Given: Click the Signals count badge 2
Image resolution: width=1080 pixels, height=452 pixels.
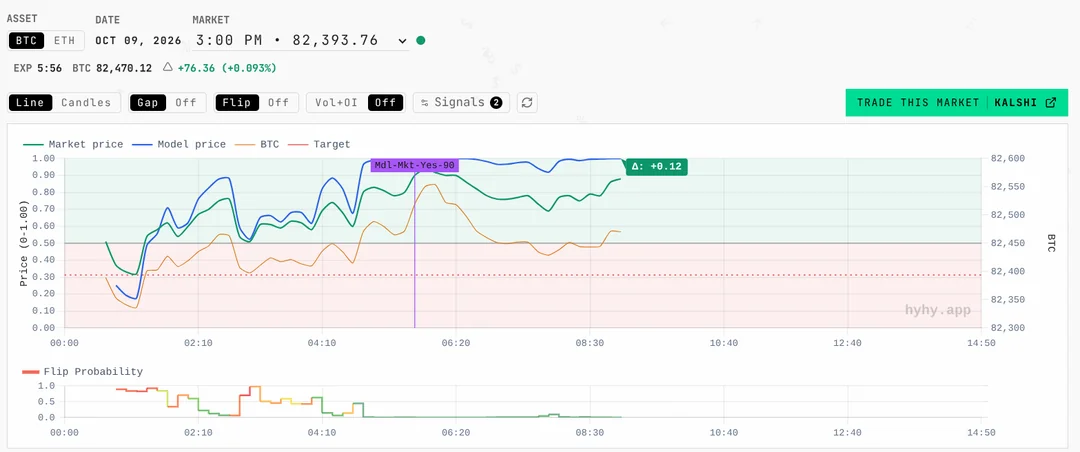Looking at the screenshot, I should 496,103.
